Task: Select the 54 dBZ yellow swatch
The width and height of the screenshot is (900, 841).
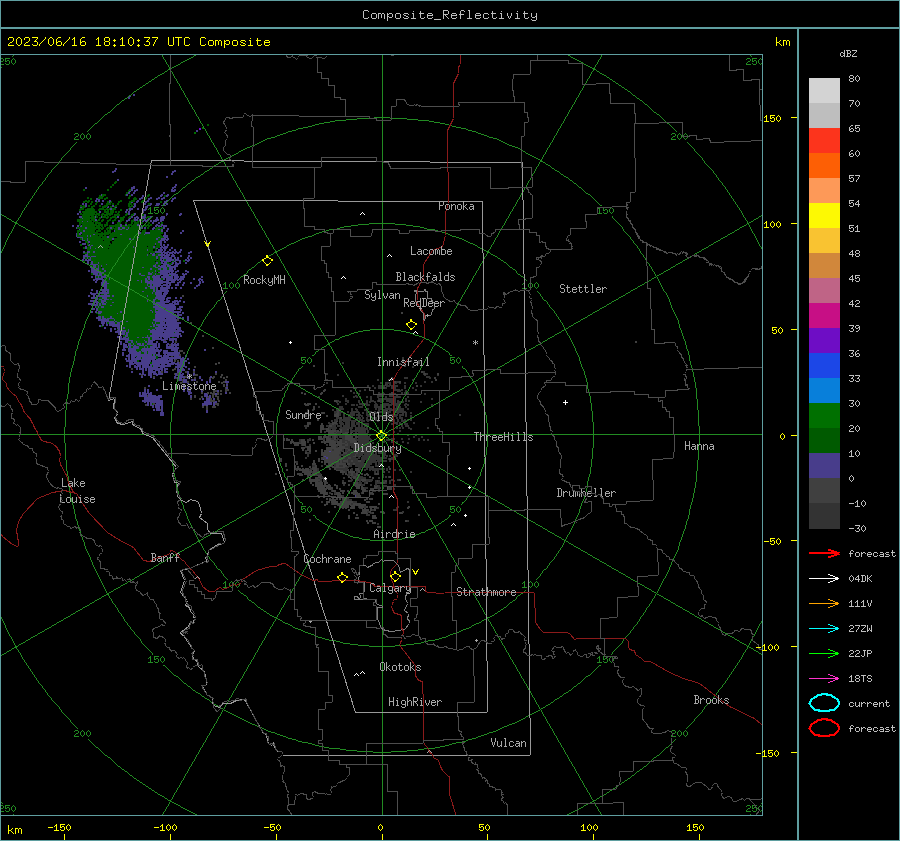Action: tap(824, 215)
